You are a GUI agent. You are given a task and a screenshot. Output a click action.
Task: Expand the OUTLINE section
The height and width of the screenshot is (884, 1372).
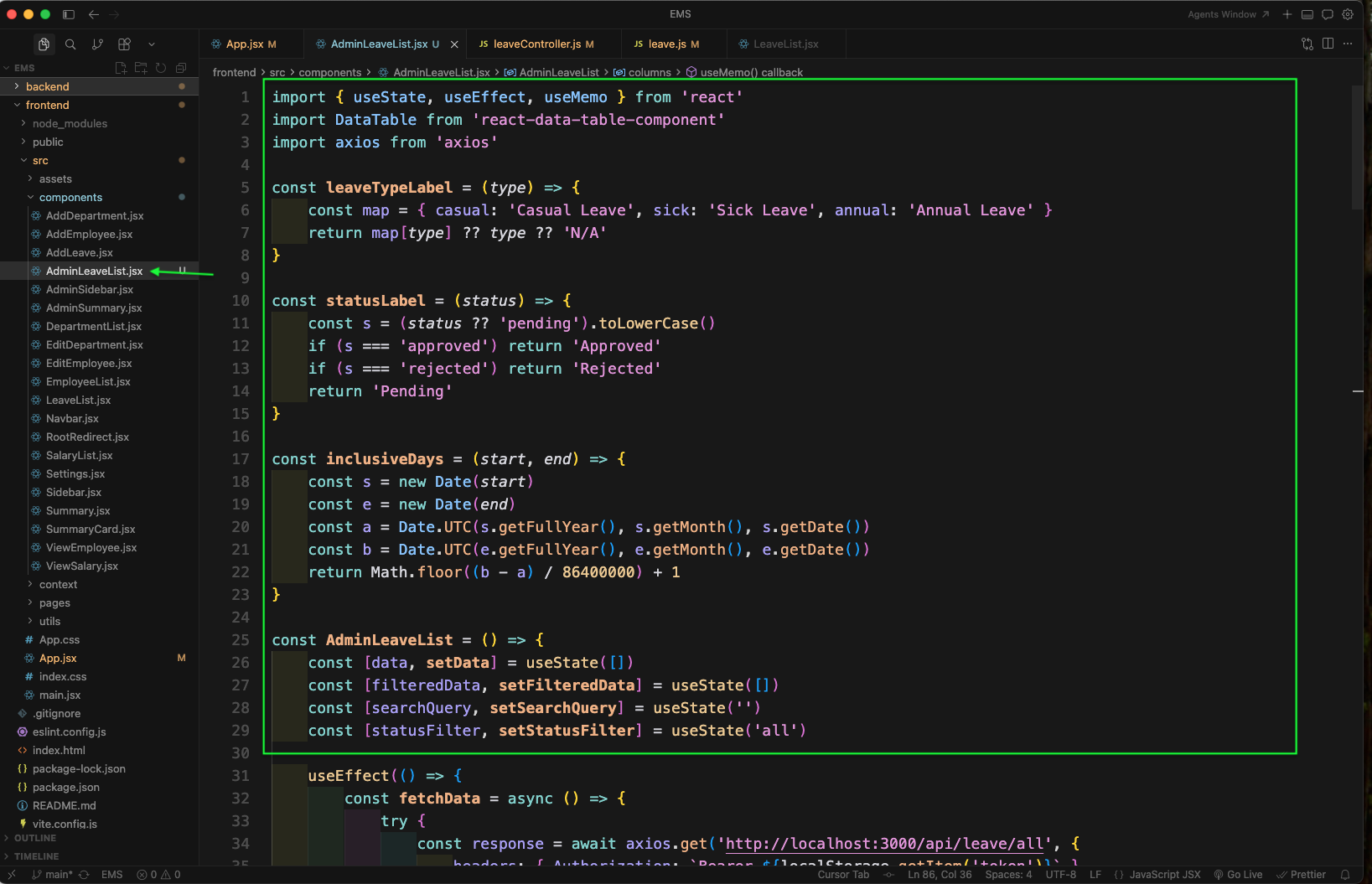[x=99, y=838]
